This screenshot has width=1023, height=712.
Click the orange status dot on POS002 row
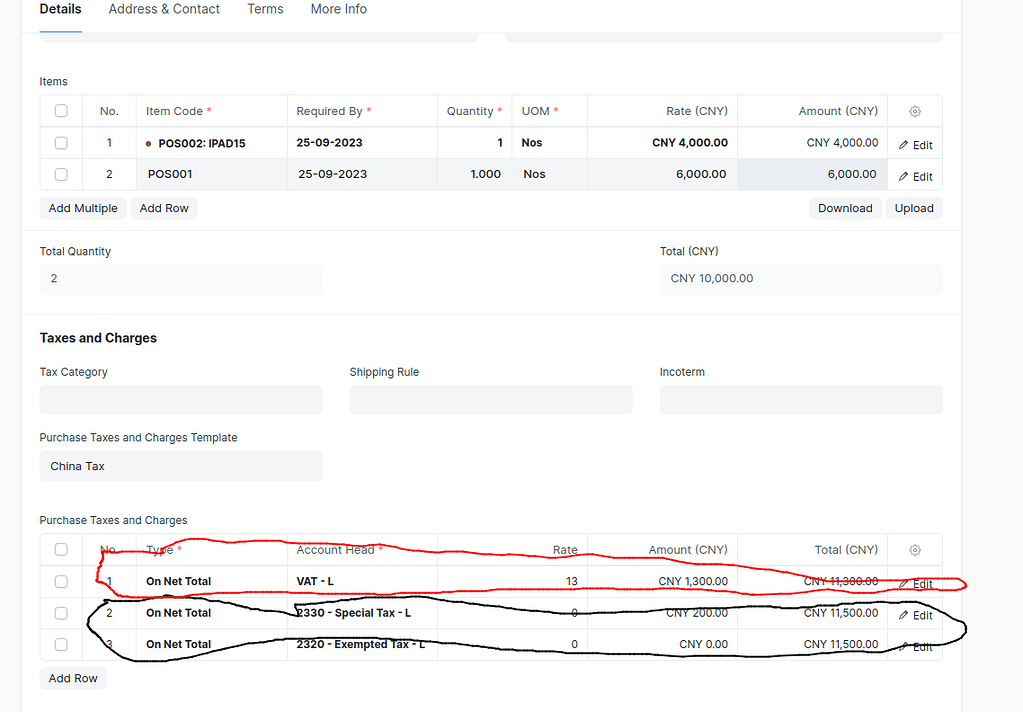(x=149, y=144)
